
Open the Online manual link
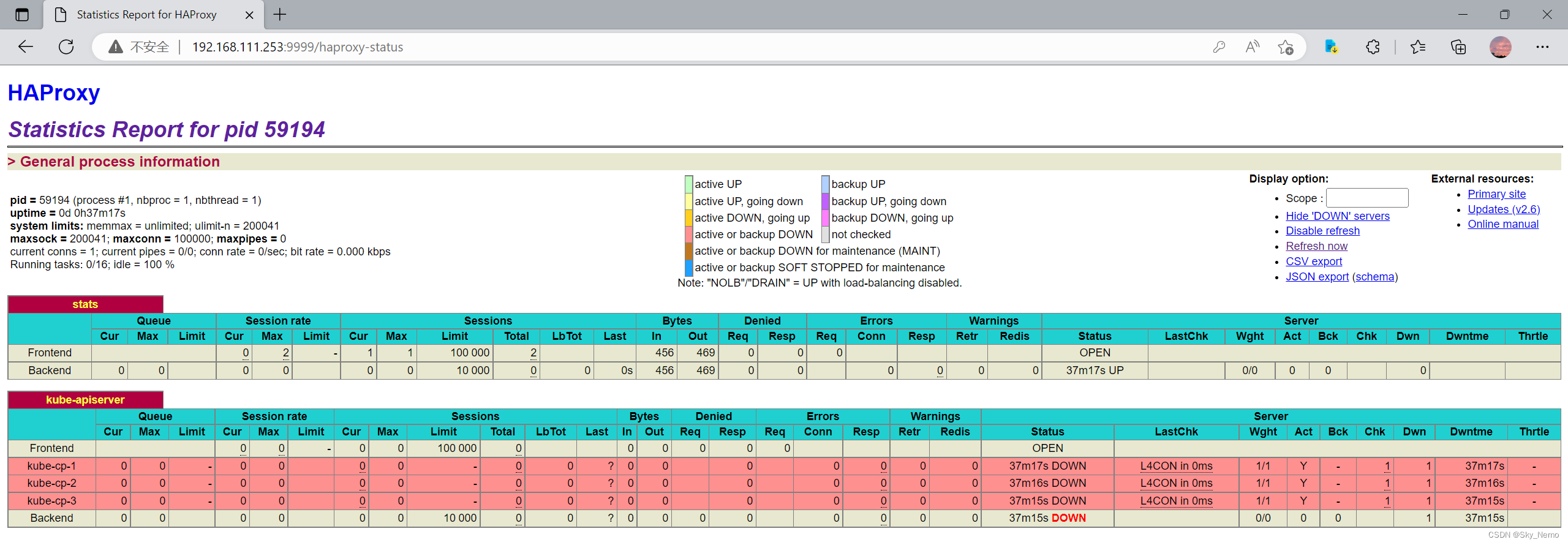(x=1503, y=224)
